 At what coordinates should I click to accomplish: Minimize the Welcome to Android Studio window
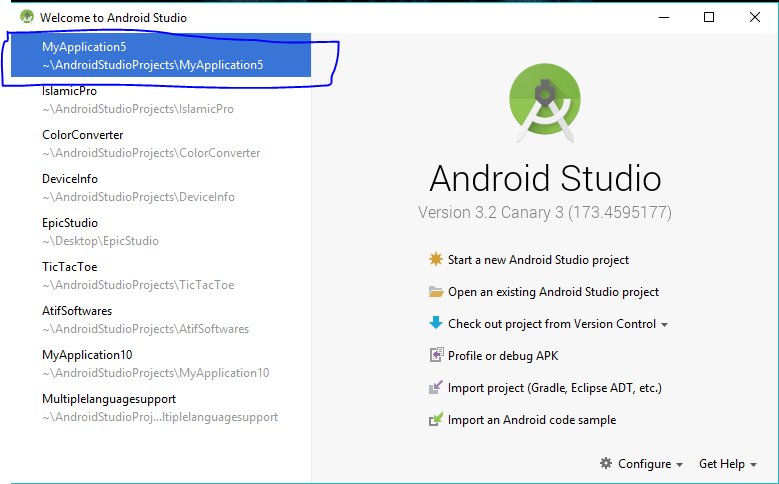(664, 17)
